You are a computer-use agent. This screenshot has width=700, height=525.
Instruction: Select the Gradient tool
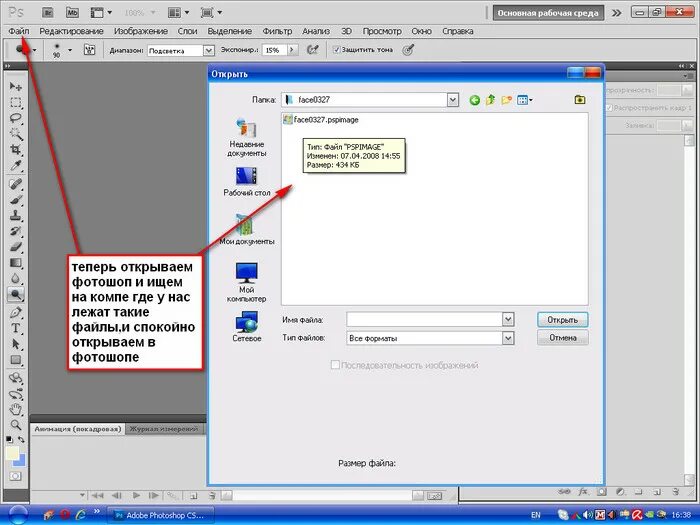coord(16,262)
